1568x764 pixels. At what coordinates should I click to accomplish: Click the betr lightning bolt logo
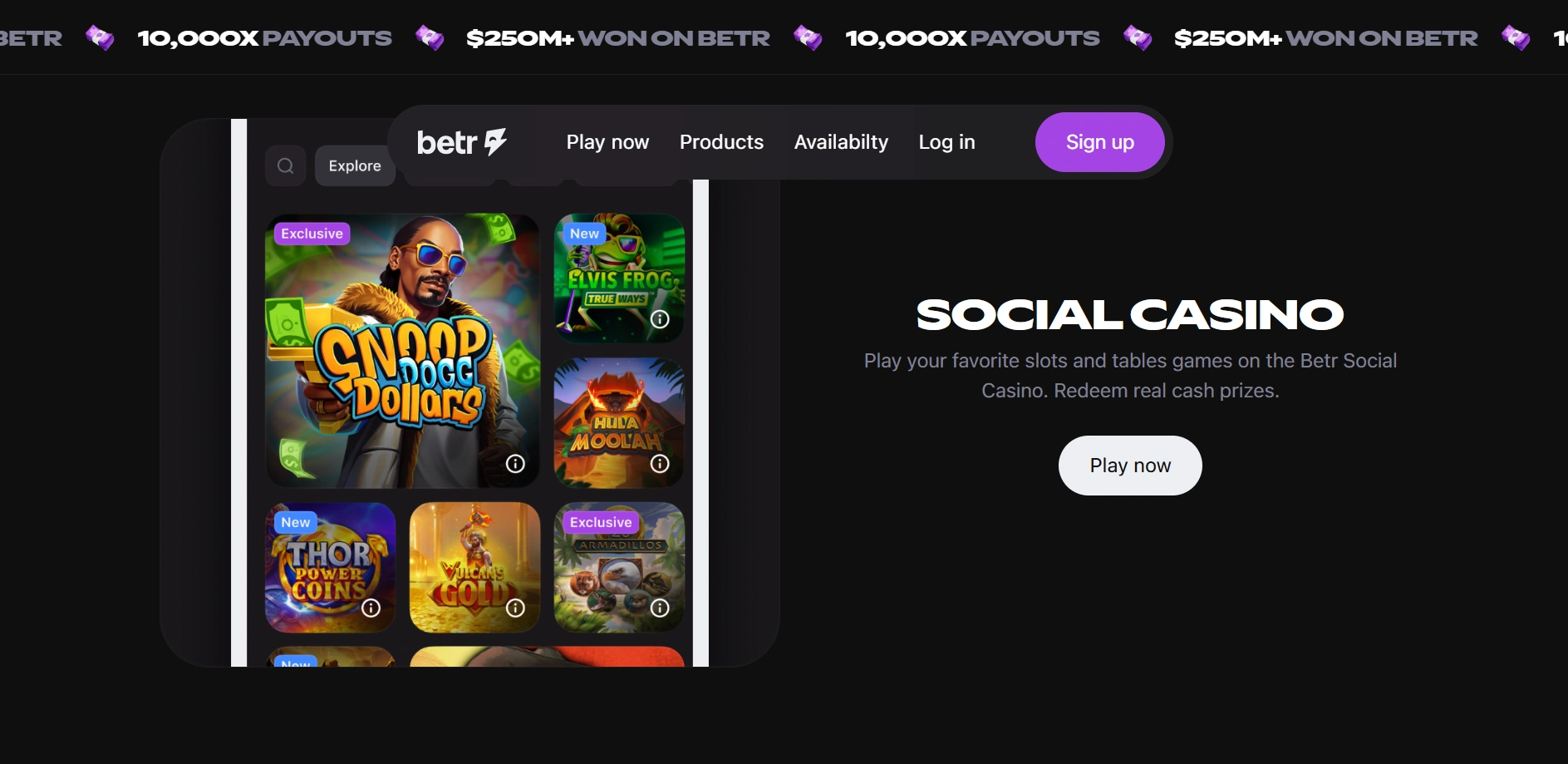[461, 142]
